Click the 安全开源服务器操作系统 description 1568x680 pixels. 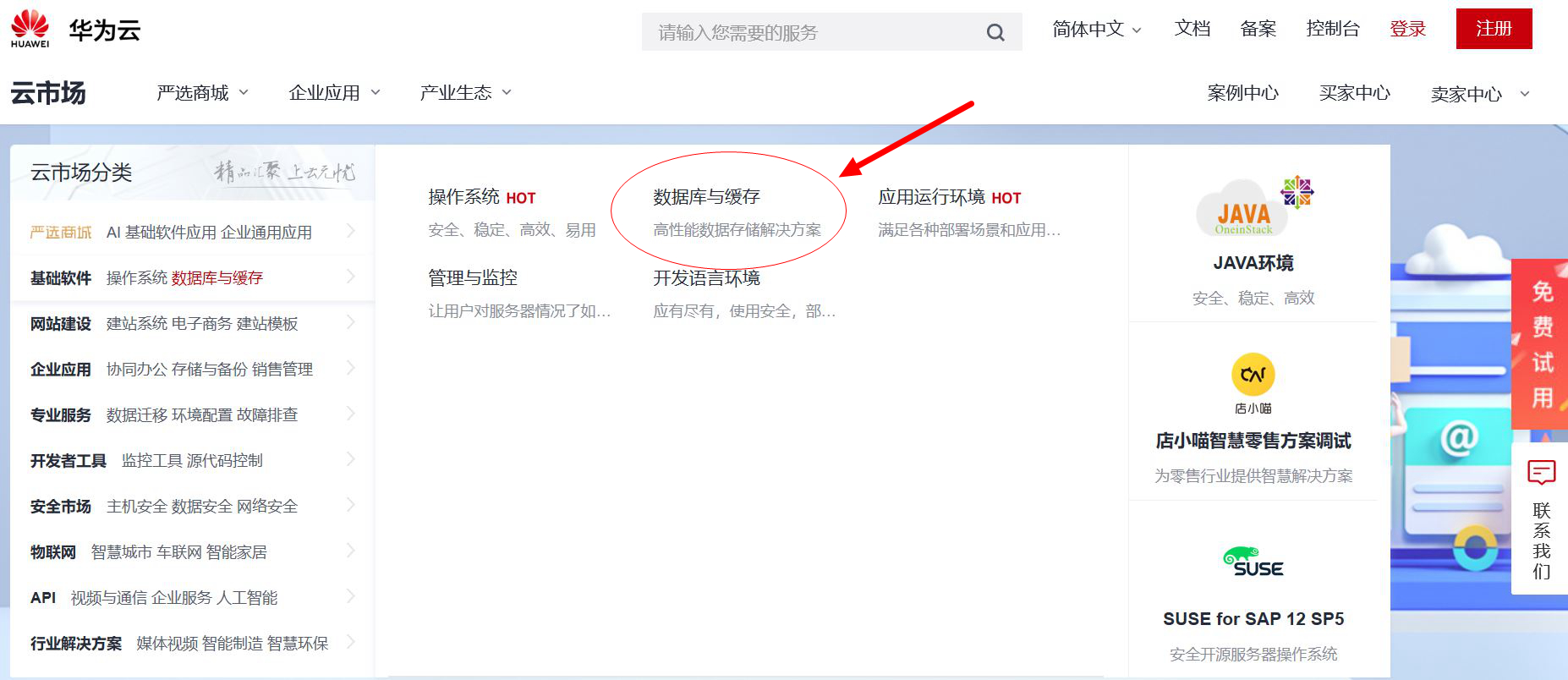pyautogui.click(x=1253, y=654)
